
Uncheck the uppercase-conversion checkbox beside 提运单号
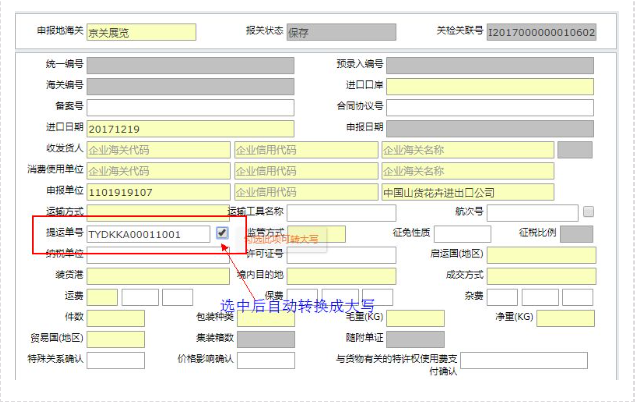(x=222, y=233)
